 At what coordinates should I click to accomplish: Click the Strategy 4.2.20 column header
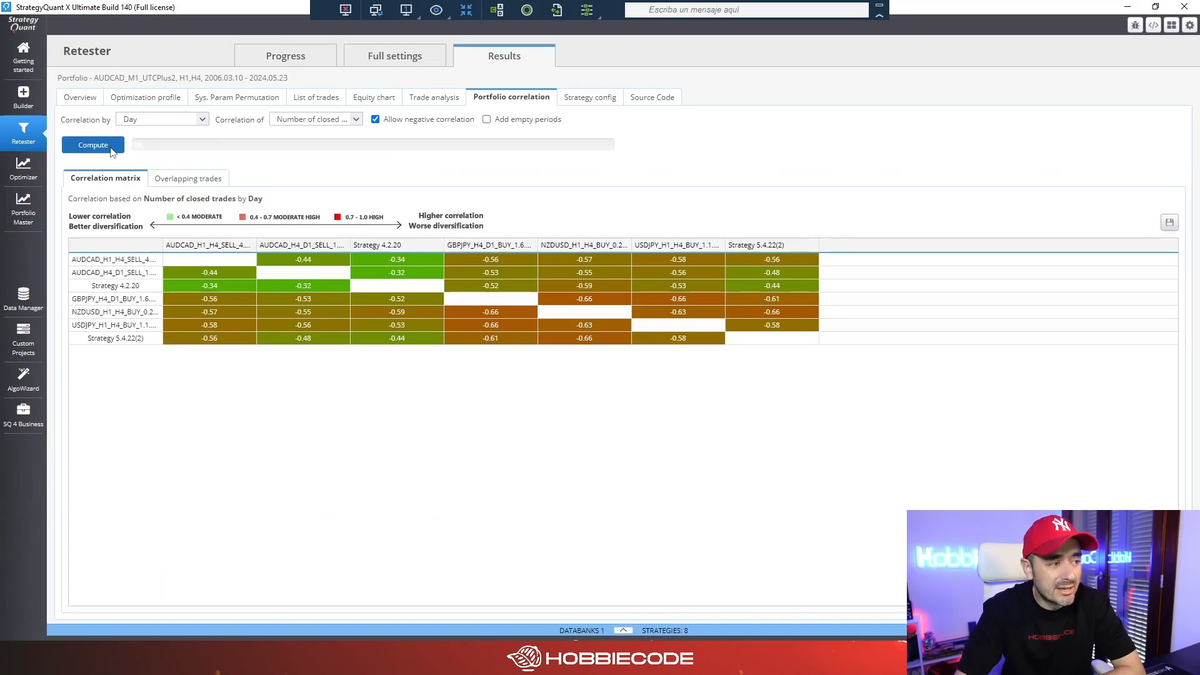coord(397,245)
